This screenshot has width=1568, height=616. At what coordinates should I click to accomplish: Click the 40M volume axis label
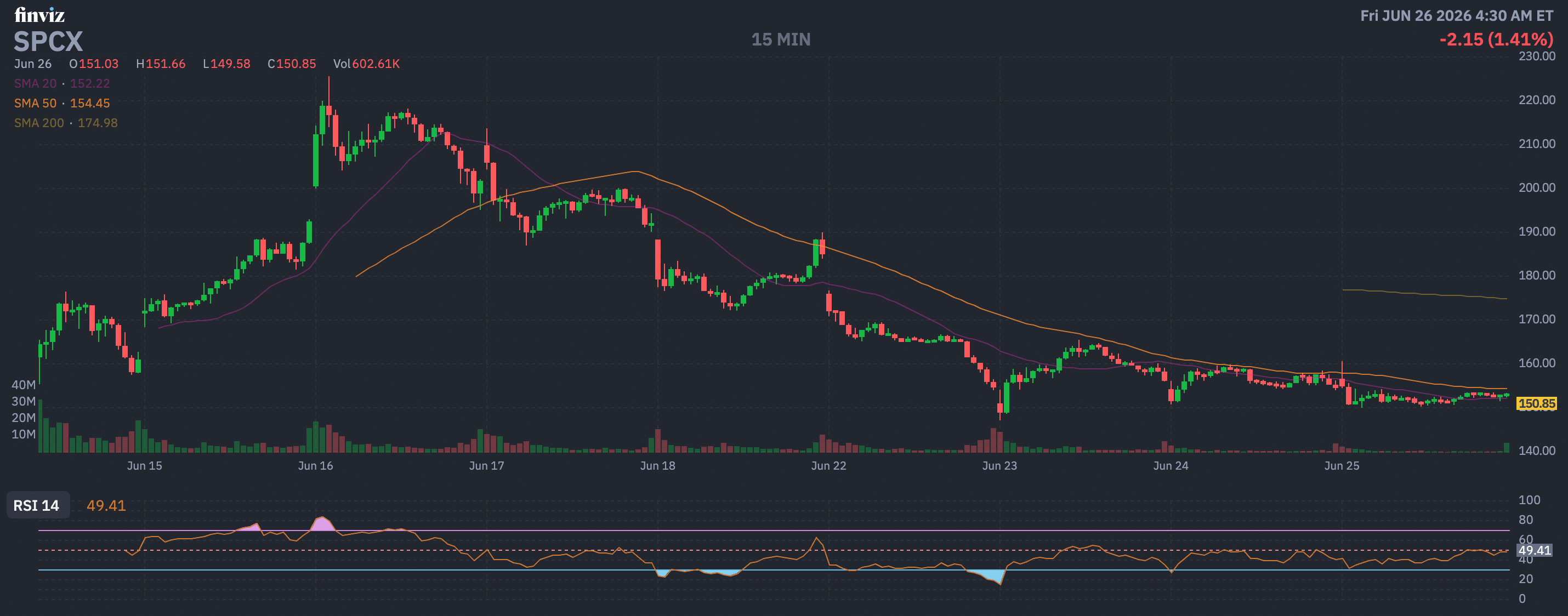coord(24,385)
